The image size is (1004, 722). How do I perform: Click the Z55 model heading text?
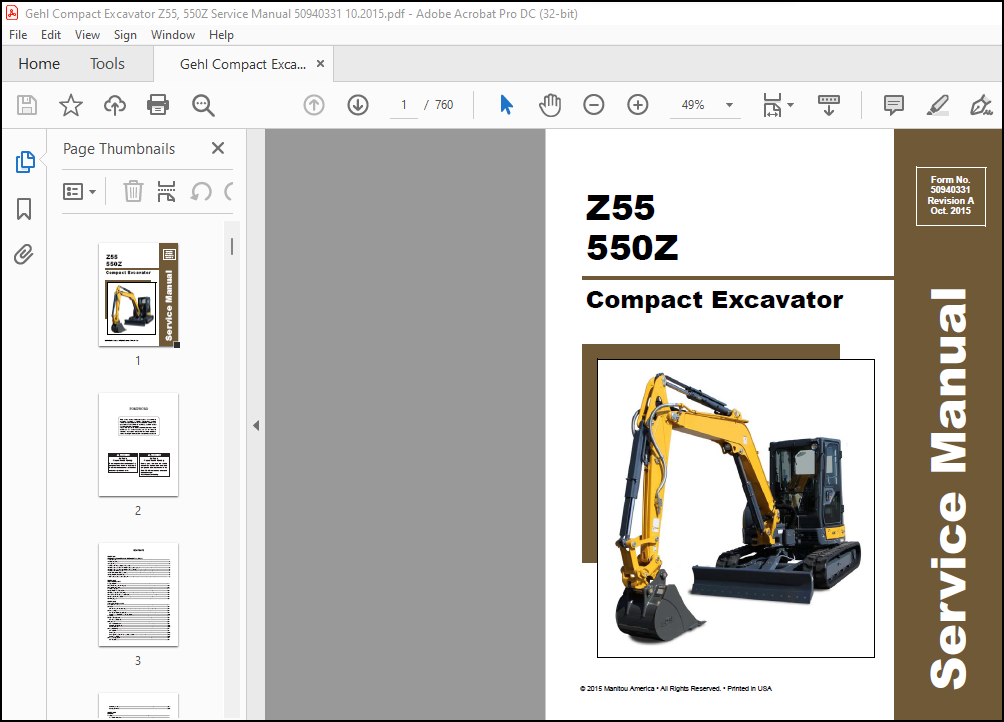(x=620, y=207)
